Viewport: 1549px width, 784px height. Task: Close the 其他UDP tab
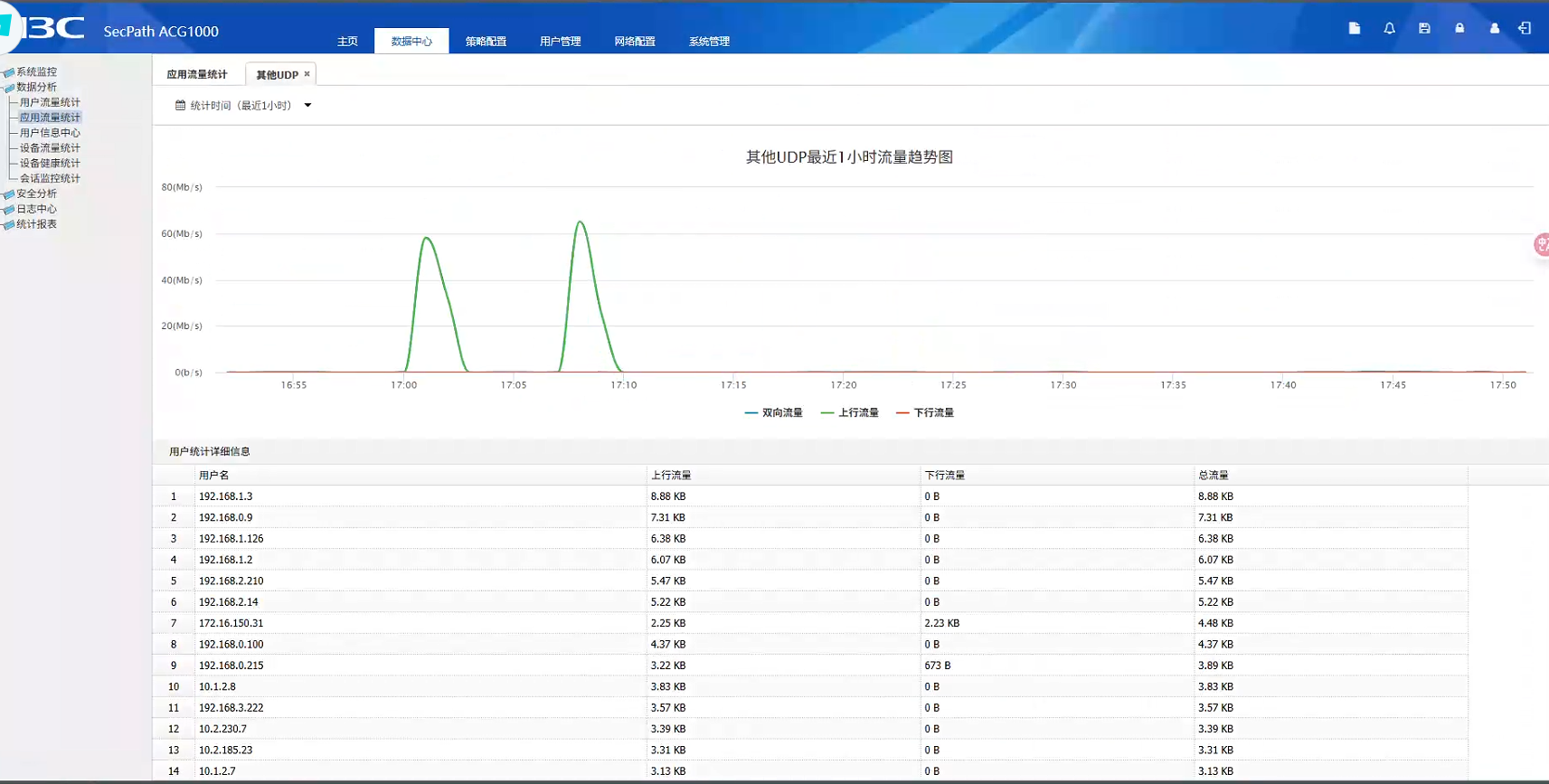coord(307,74)
